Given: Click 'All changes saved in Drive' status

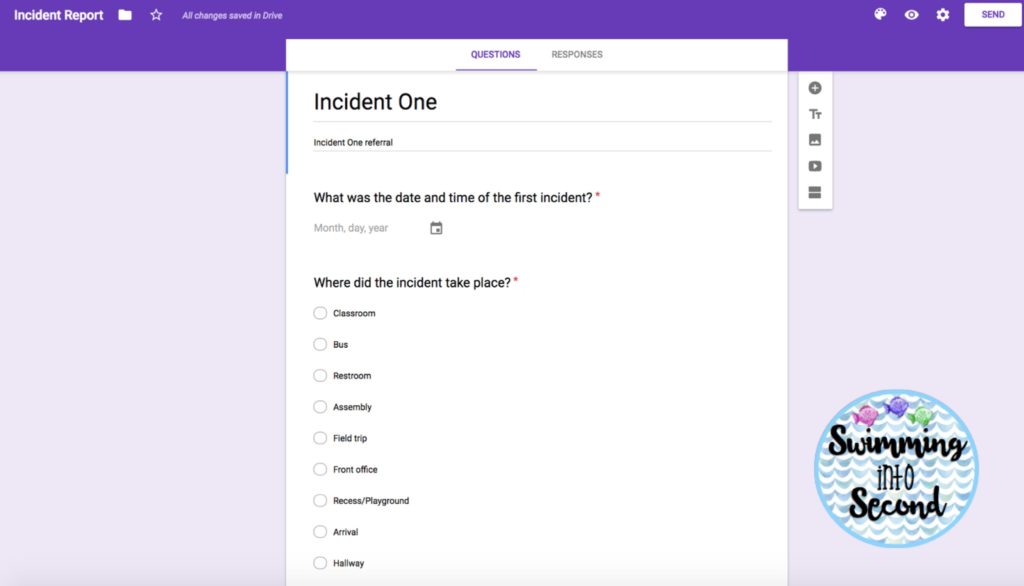Looking at the screenshot, I should (x=232, y=16).
